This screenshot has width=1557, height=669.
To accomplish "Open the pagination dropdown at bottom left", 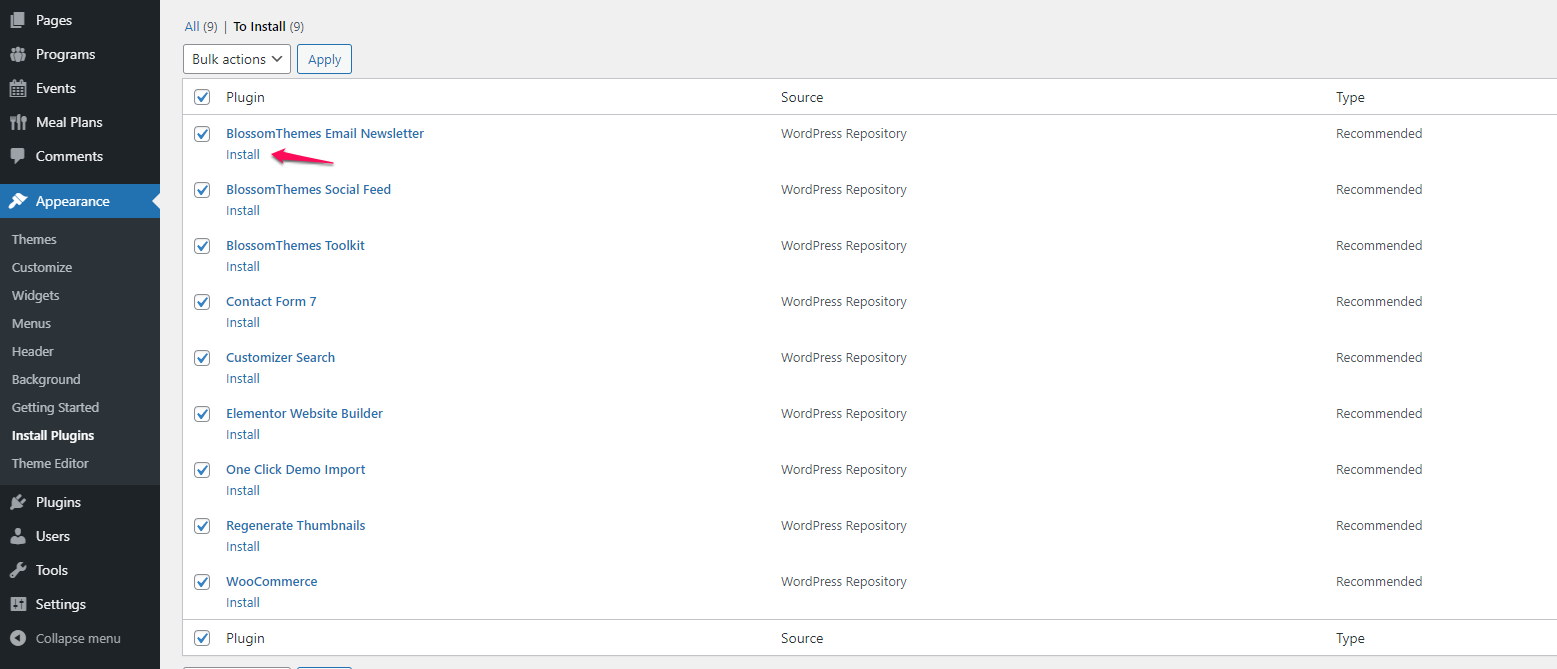I will coord(236,666).
